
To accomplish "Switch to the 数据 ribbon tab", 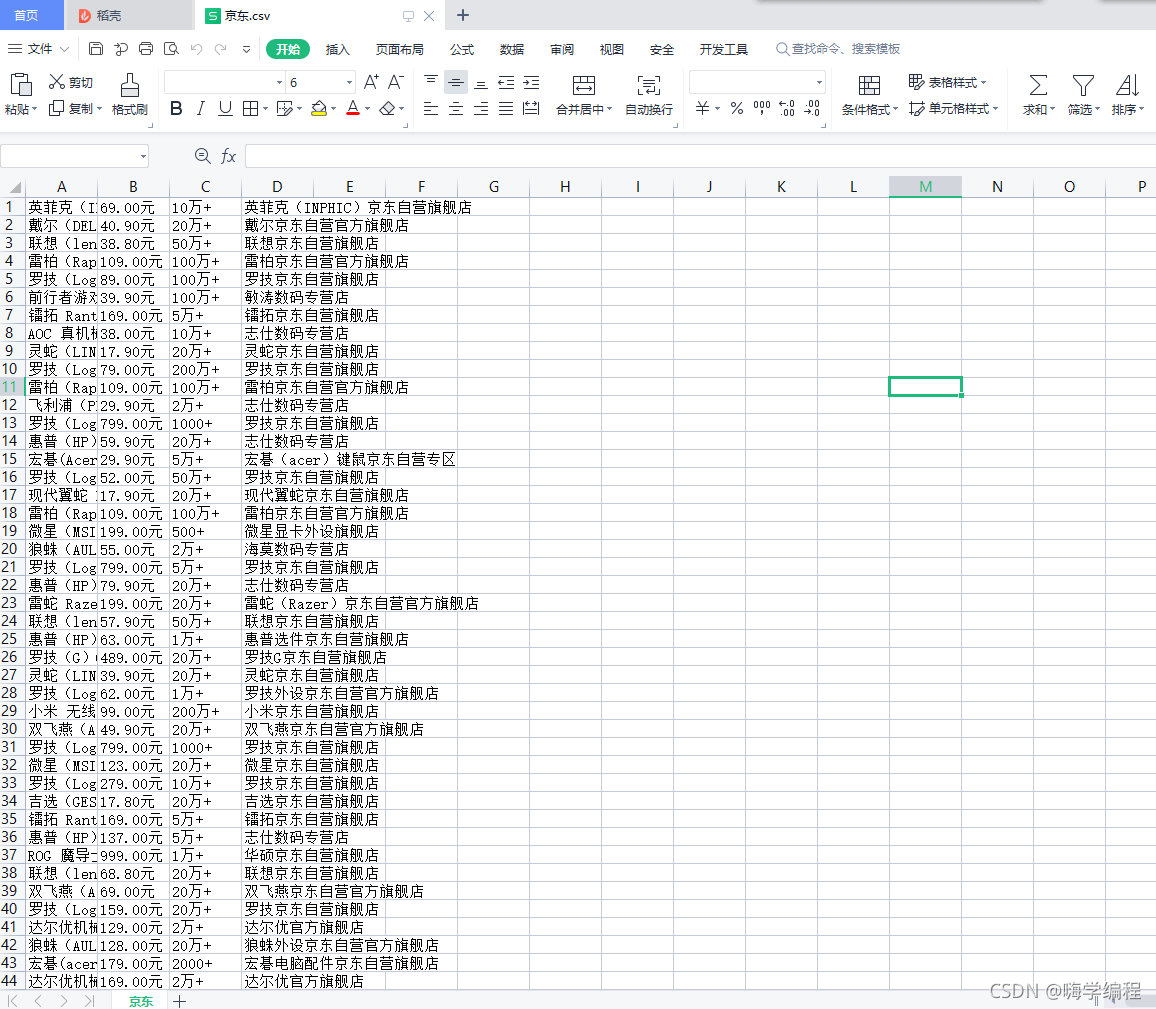I will click(x=512, y=49).
